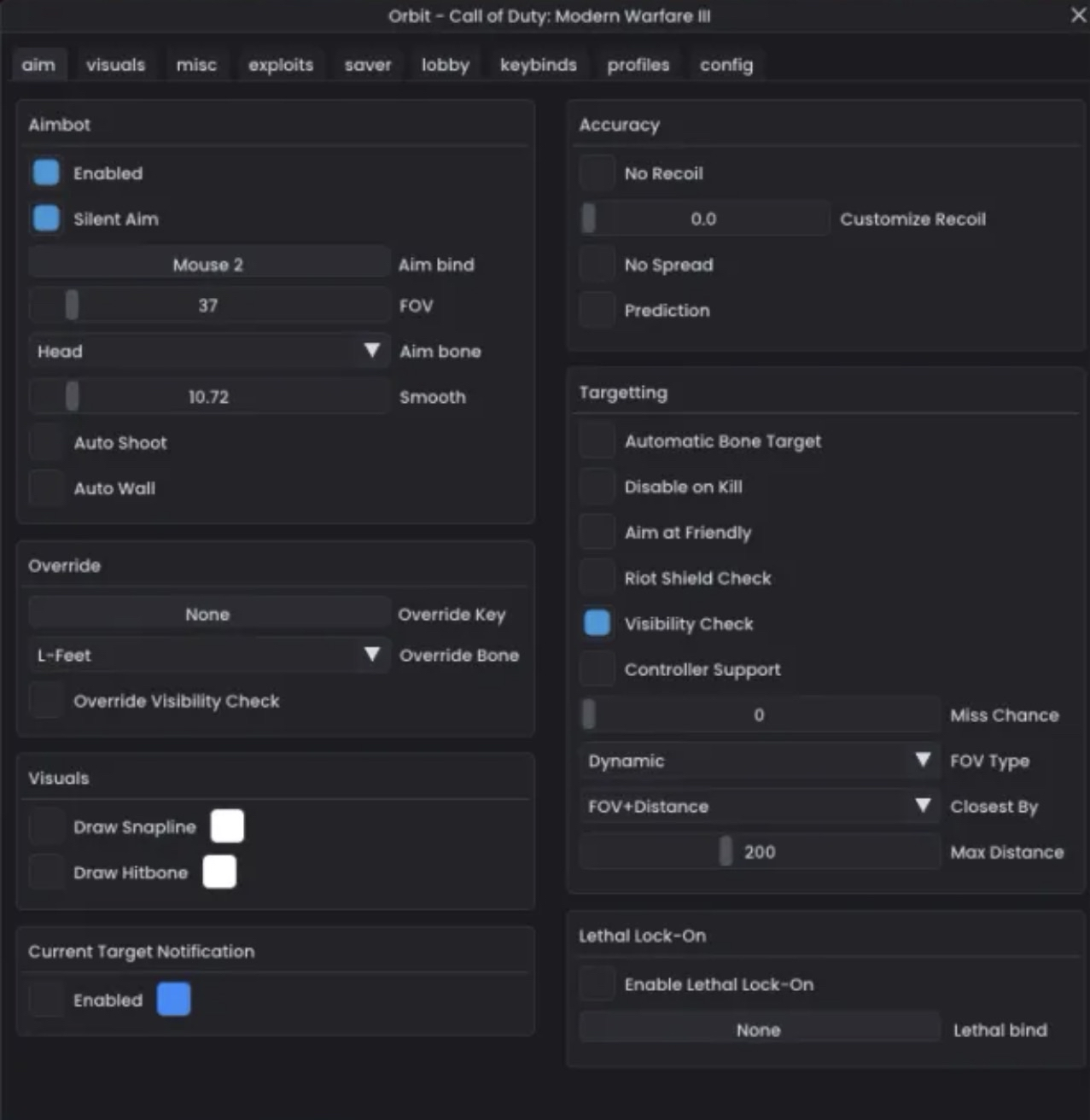This screenshot has height=1120, width=1090.
Task: Open the blue Current Target Notification swatch
Action: pyautogui.click(x=174, y=1000)
